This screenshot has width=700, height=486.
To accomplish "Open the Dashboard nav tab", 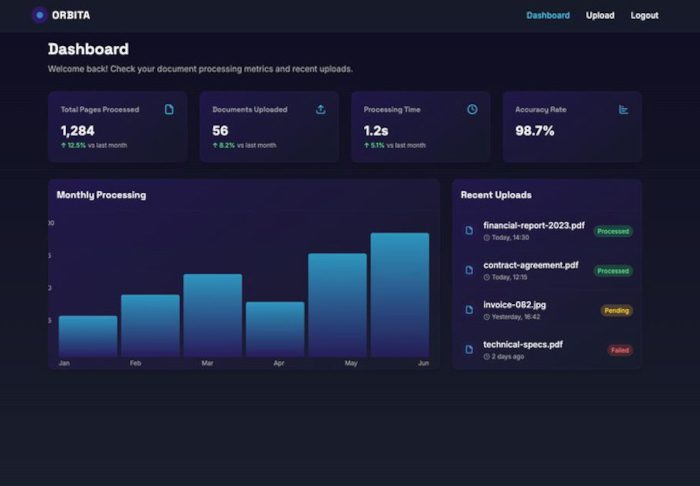I will (548, 16).
